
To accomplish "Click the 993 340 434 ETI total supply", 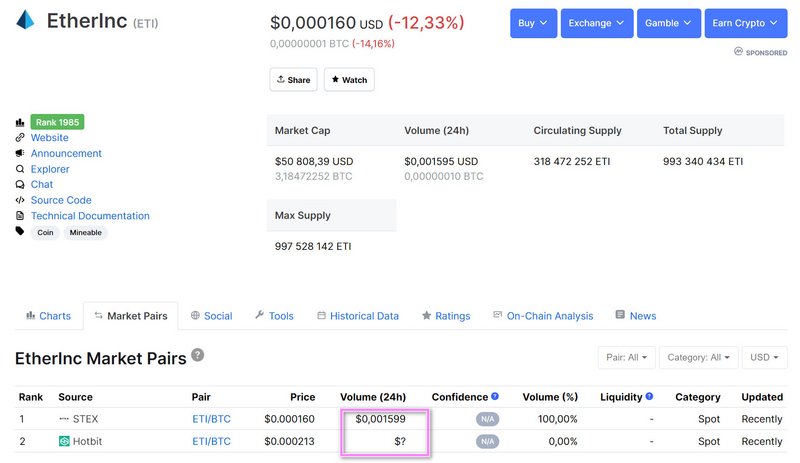I will click(703, 161).
